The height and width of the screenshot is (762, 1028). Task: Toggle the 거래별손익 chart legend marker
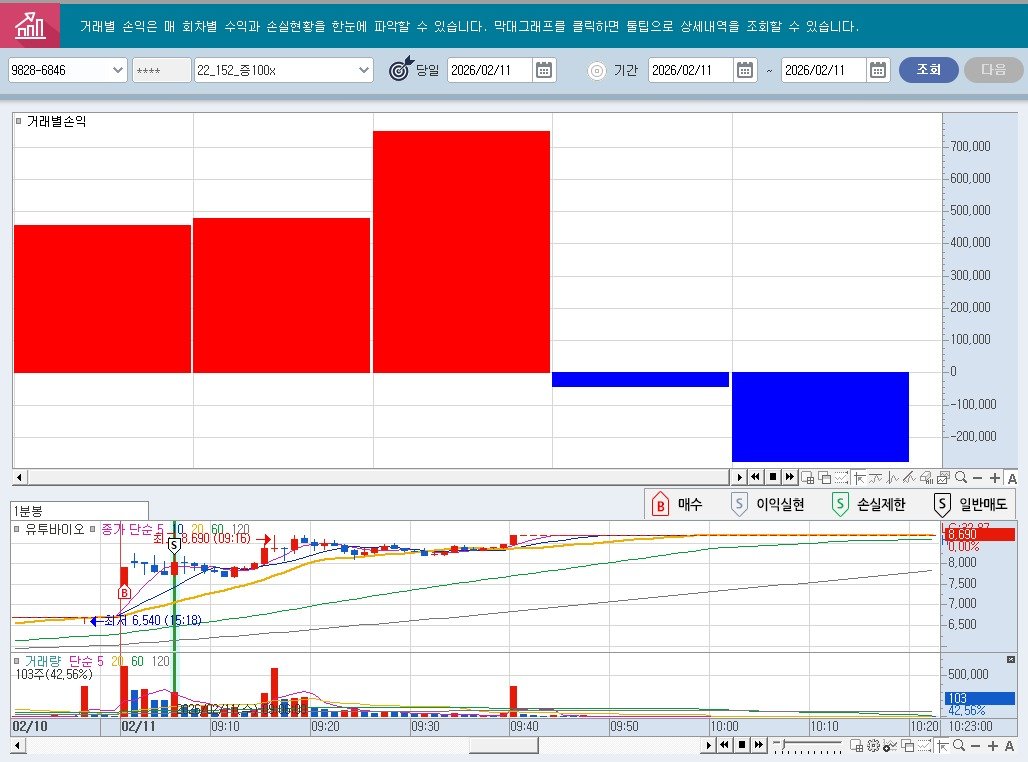click(x=19, y=121)
